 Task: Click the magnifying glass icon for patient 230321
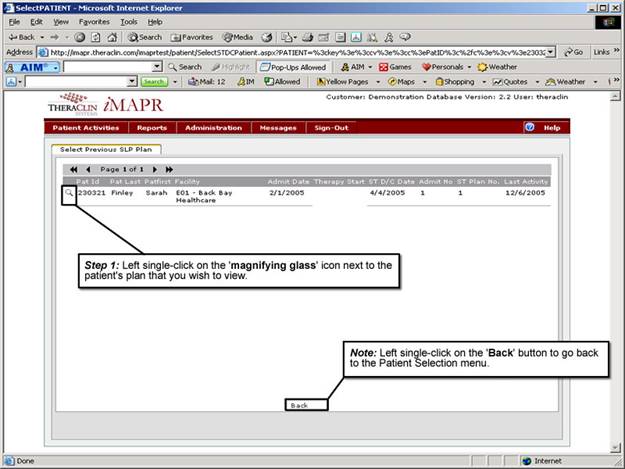[x=68, y=192]
